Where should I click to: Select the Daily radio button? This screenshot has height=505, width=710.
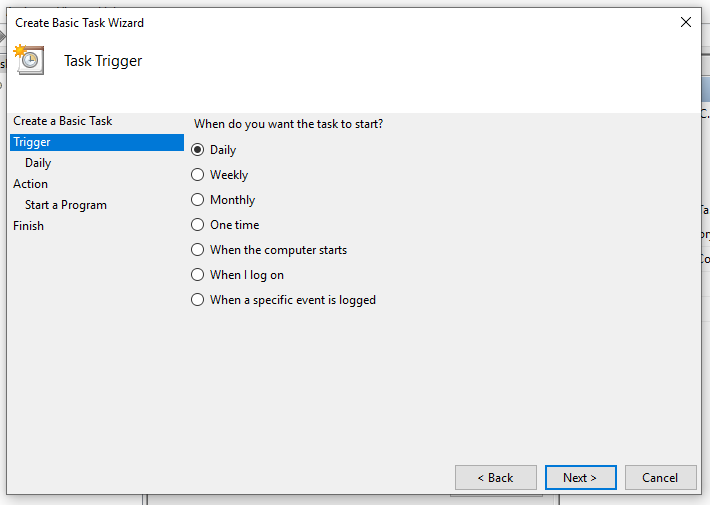point(197,149)
